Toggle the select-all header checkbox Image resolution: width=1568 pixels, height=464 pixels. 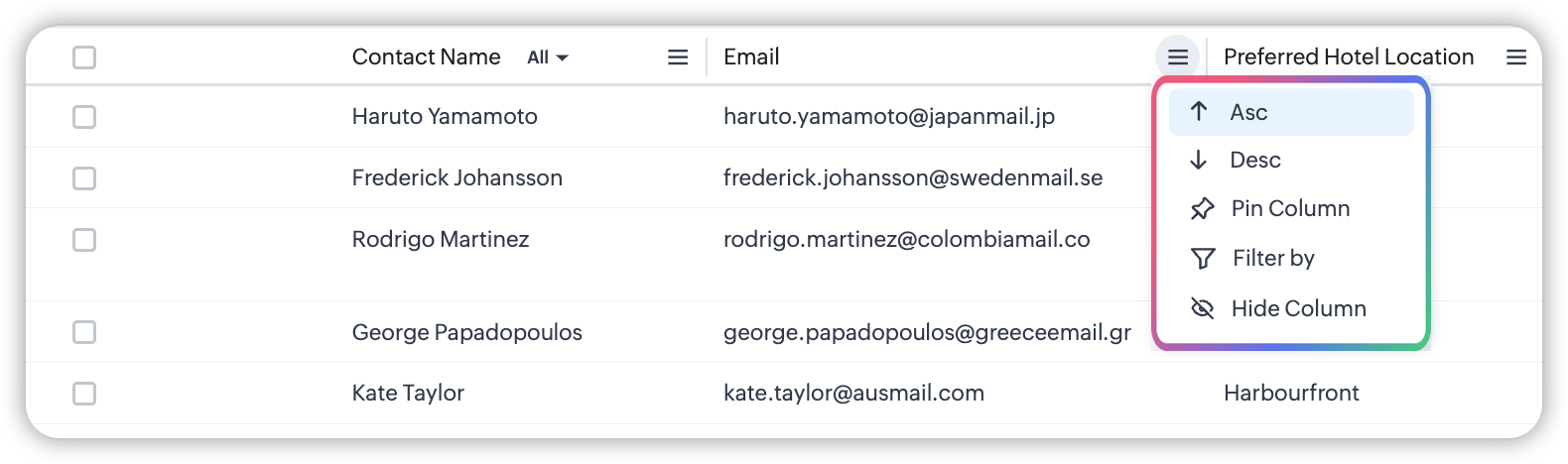(84, 58)
